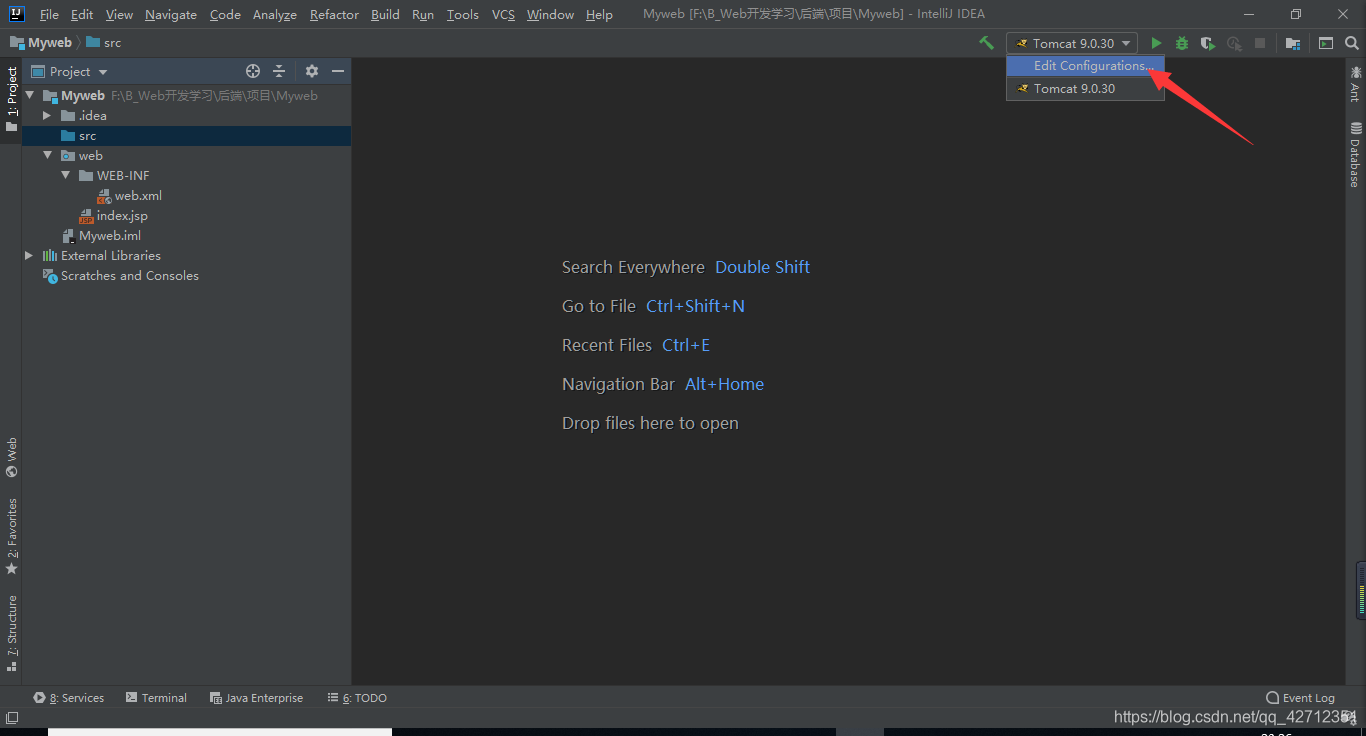Expand the .idea folder
The height and width of the screenshot is (736, 1366).
(x=47, y=116)
